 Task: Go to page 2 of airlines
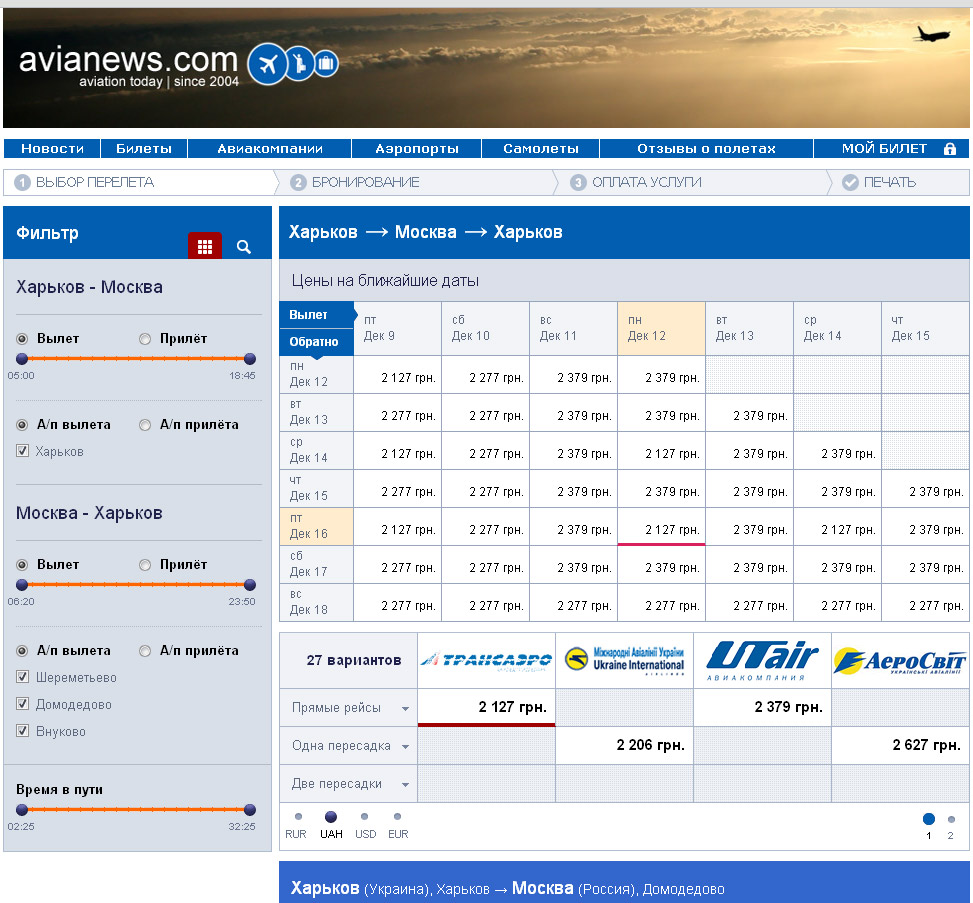950,820
